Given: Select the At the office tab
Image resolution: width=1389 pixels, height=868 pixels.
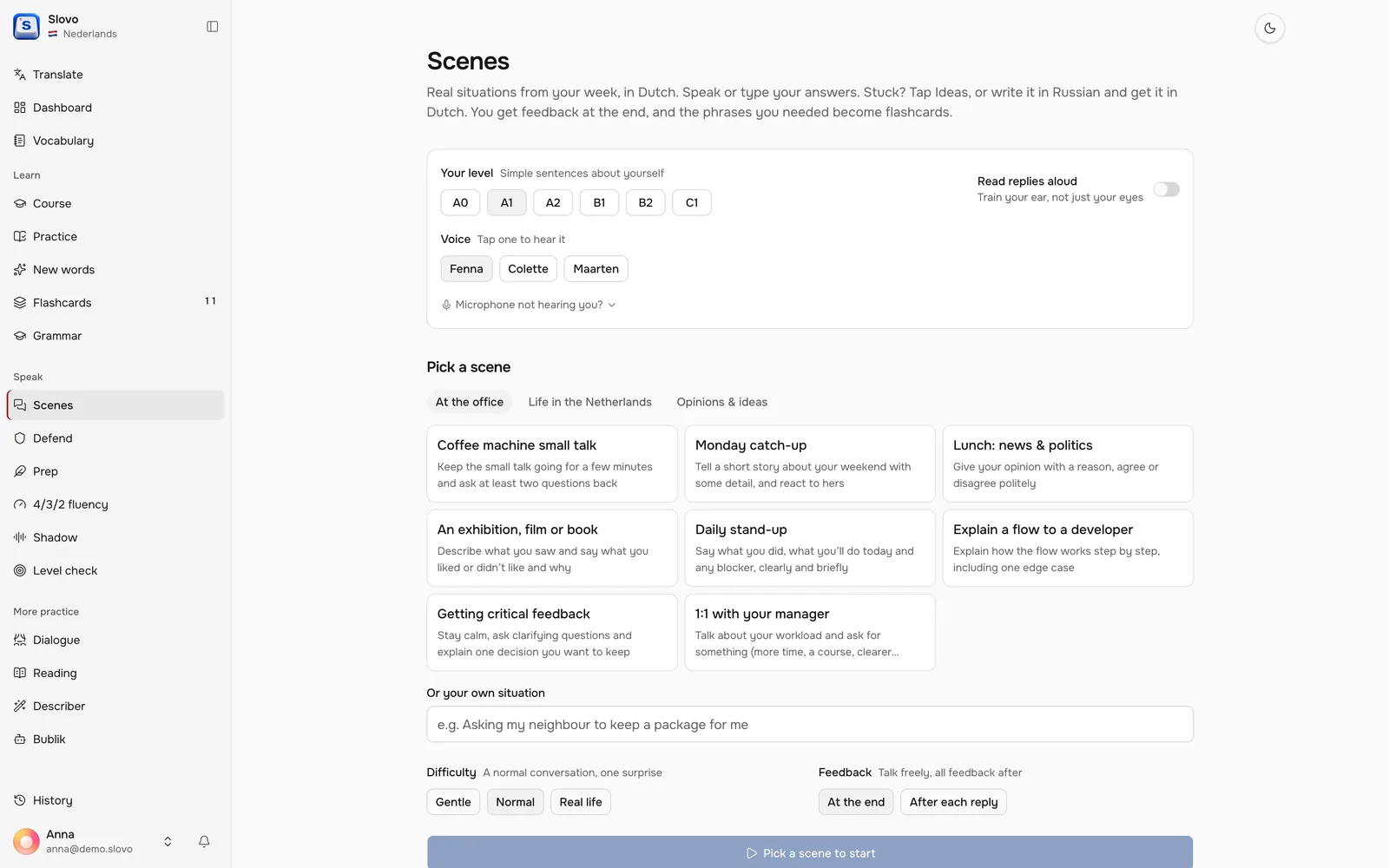Looking at the screenshot, I should pos(470,402).
